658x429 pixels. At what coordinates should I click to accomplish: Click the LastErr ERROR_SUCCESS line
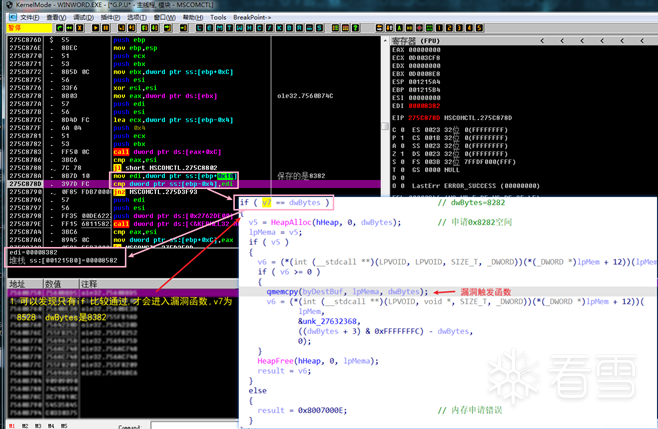click(x=475, y=186)
